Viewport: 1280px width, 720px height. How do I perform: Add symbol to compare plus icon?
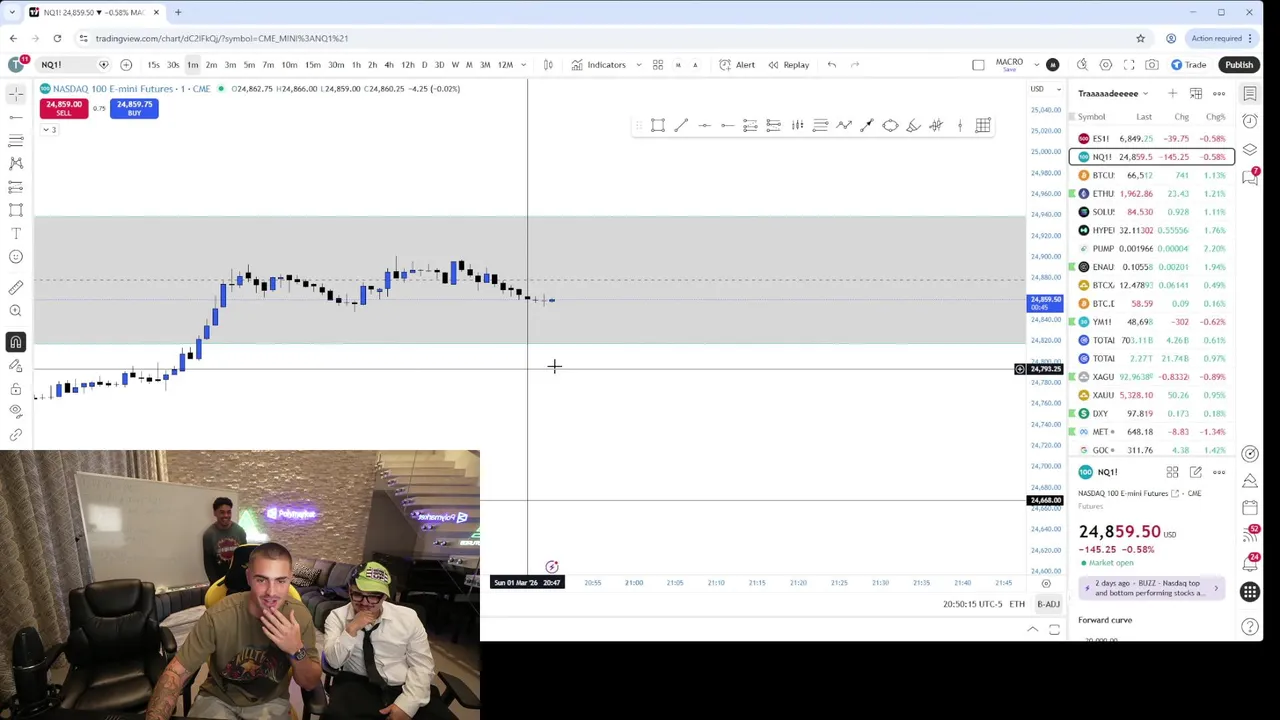point(126,65)
